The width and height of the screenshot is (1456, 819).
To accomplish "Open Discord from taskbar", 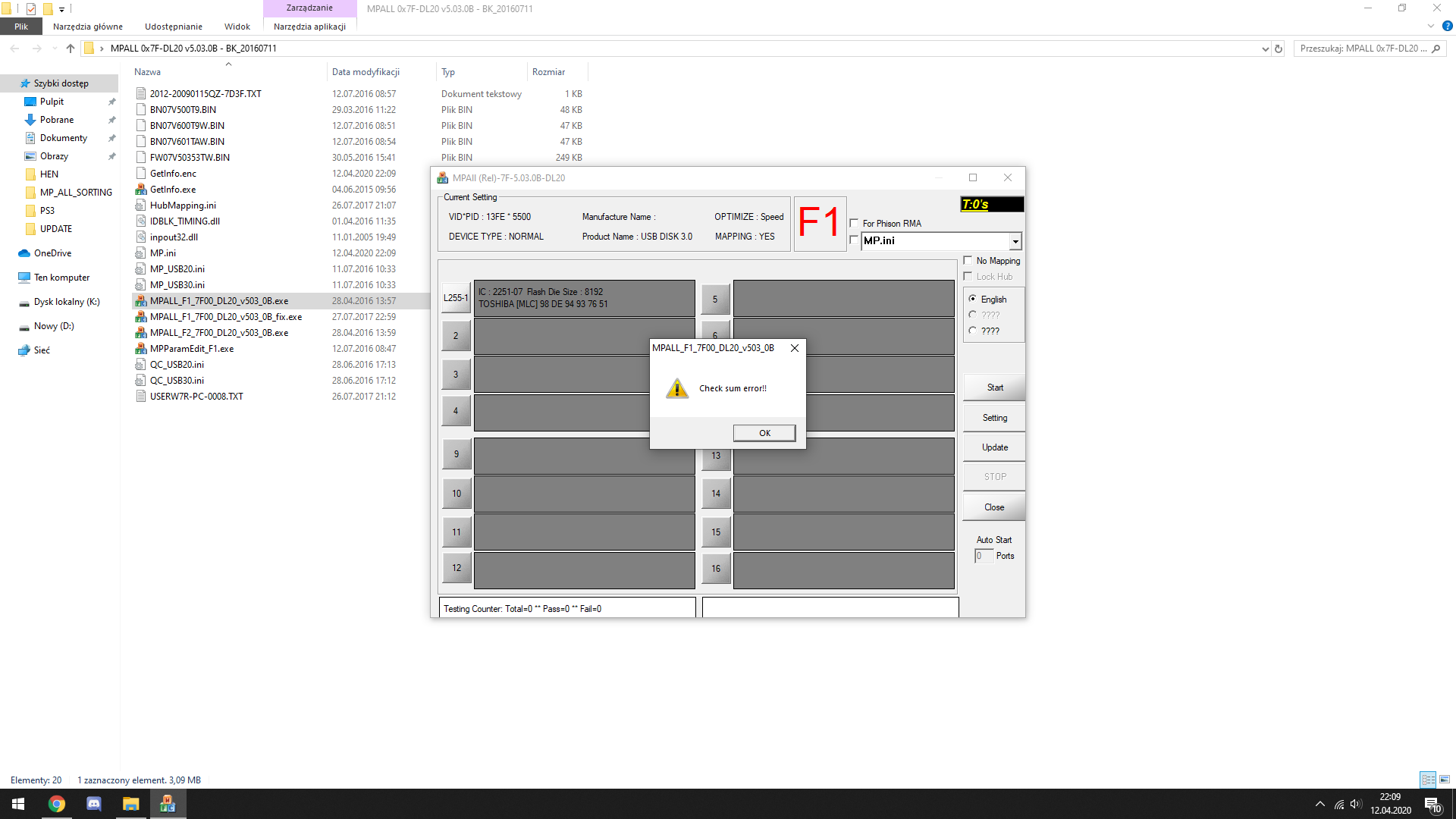I will (94, 804).
